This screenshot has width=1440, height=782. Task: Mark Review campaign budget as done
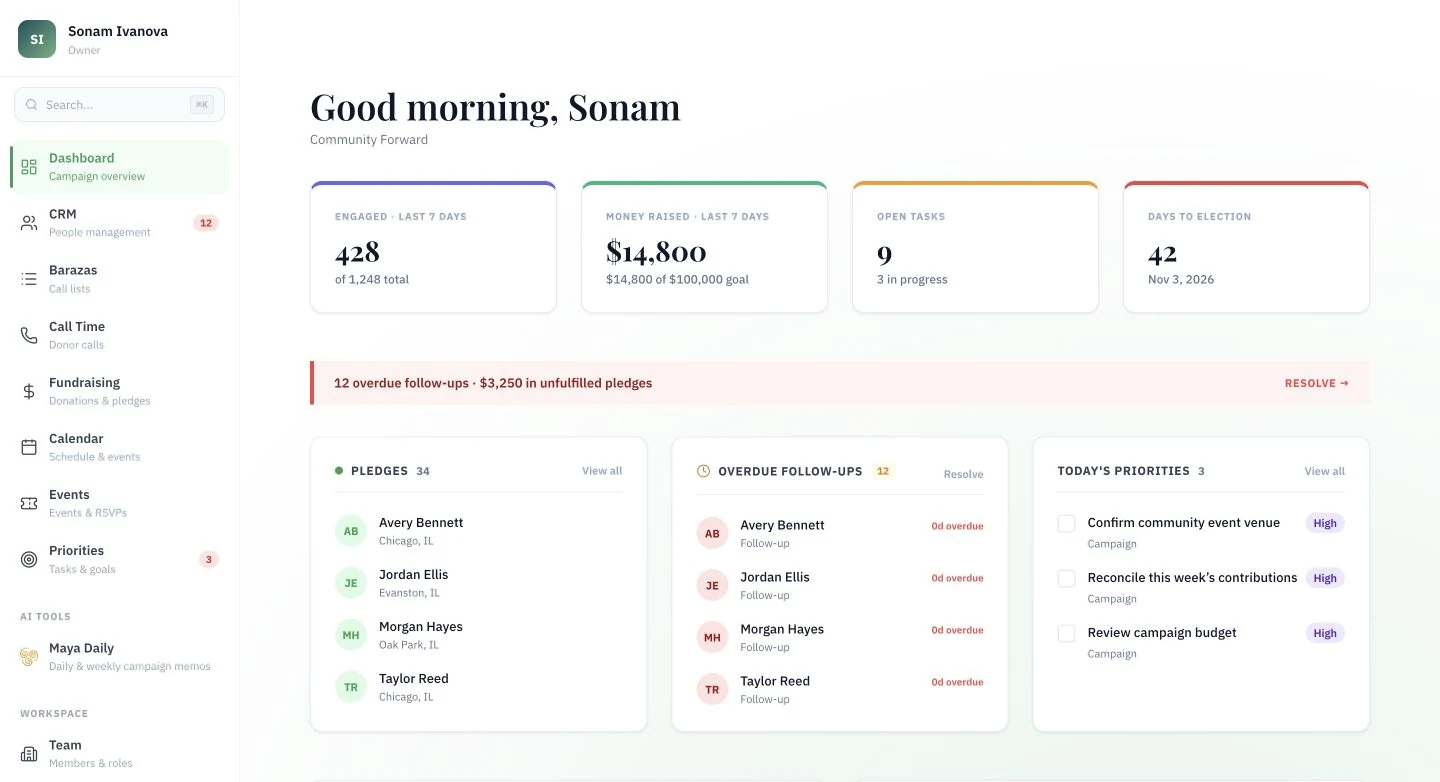[x=1066, y=633]
